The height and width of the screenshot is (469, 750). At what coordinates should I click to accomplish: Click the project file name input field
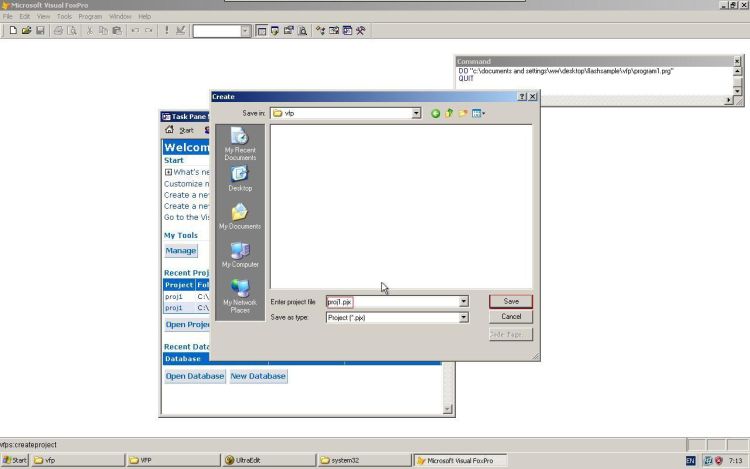tap(393, 302)
